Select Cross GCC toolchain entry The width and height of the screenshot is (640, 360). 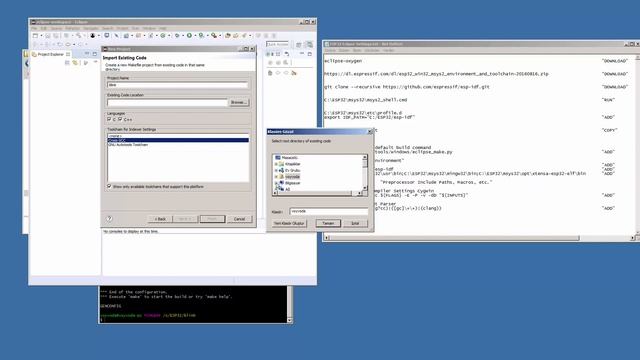[178, 140]
